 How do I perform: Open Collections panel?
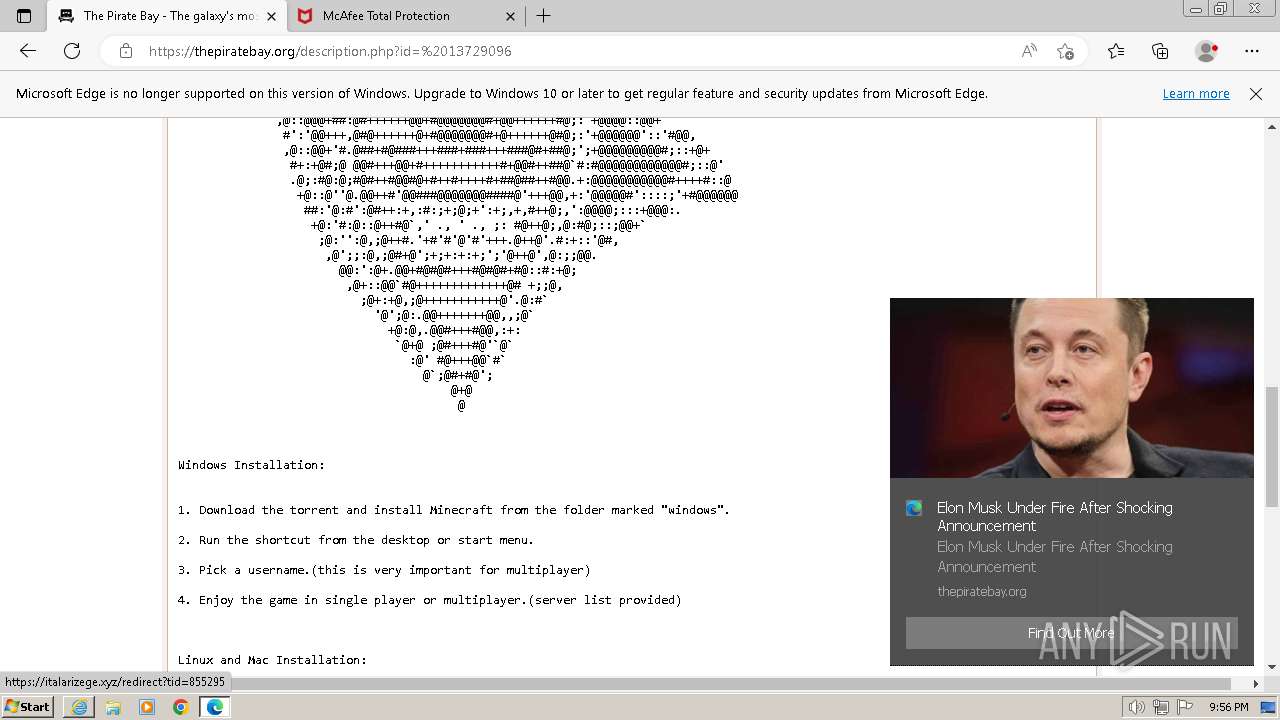click(1160, 51)
